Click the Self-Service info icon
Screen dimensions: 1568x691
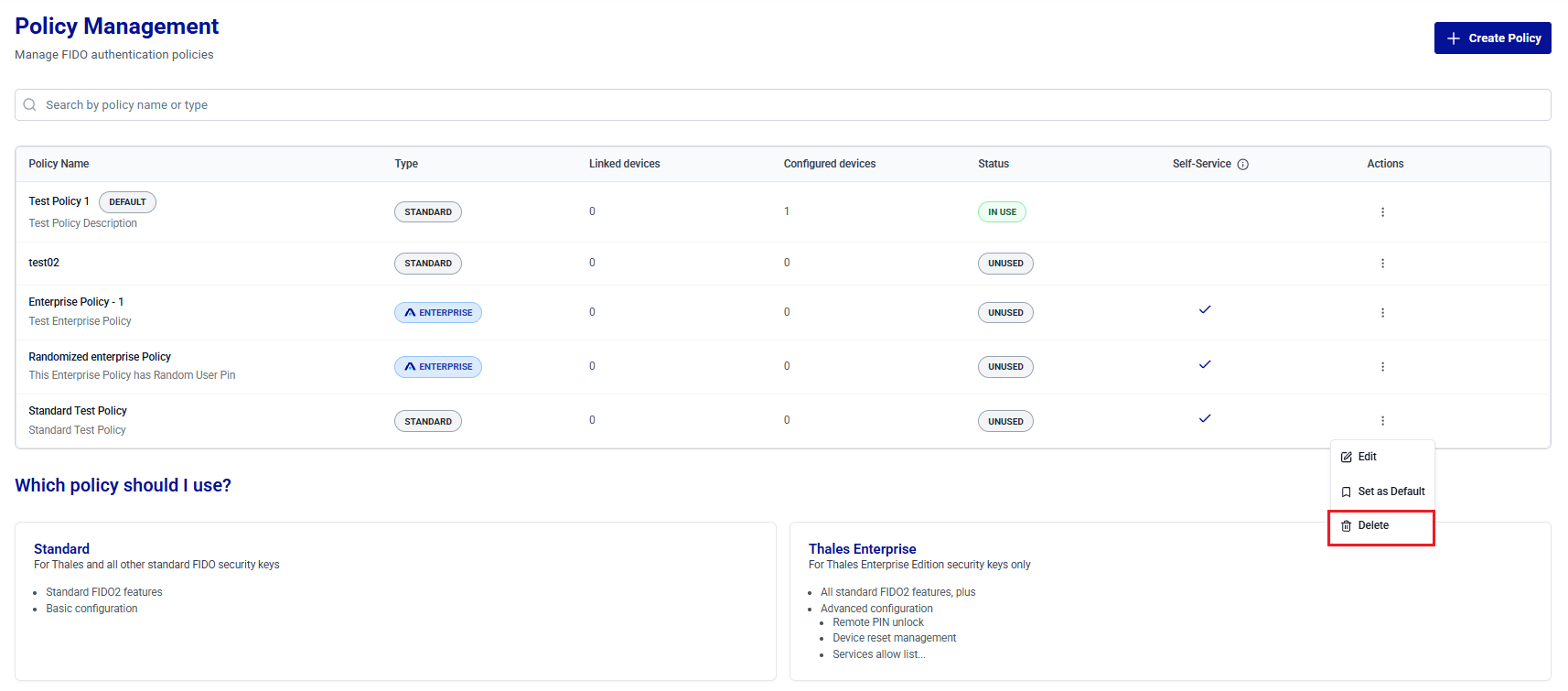[x=1242, y=165]
